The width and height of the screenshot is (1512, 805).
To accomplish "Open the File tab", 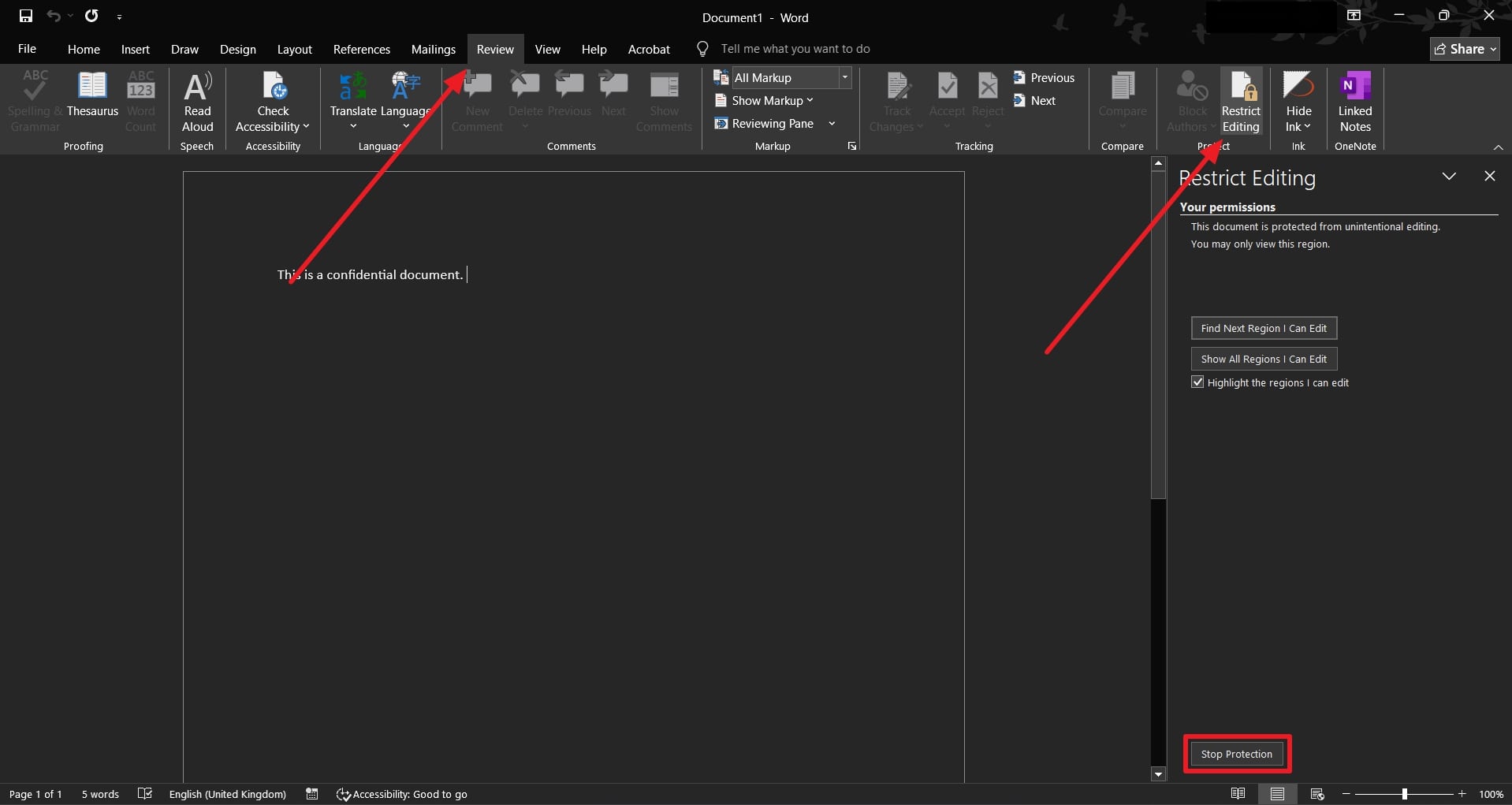I will [x=27, y=49].
